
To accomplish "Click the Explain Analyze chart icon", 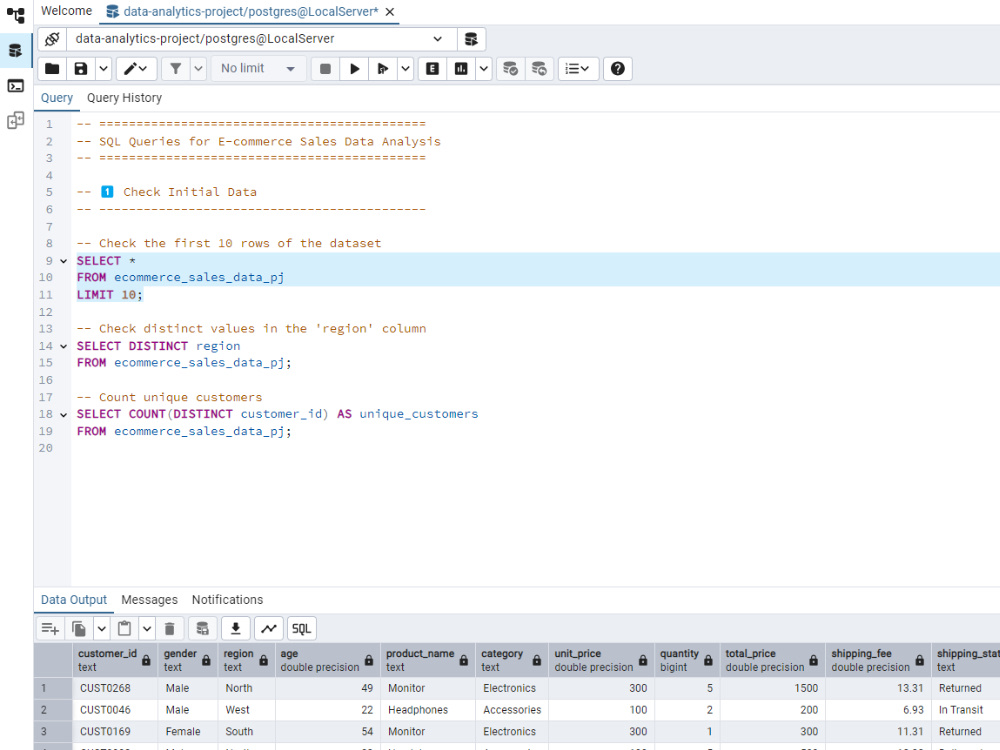I will coord(461,68).
